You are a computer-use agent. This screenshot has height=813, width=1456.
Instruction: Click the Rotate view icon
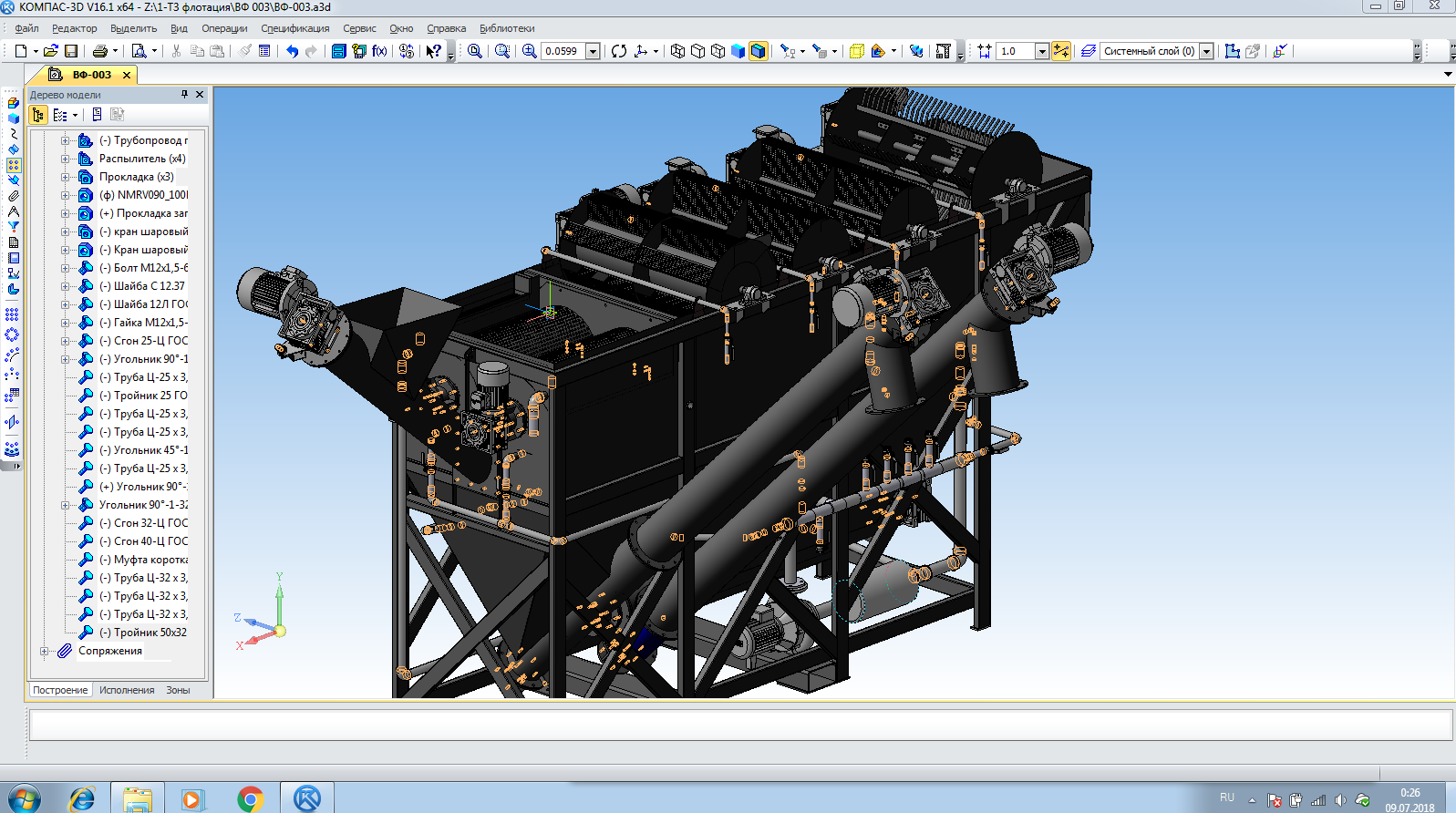click(619, 51)
